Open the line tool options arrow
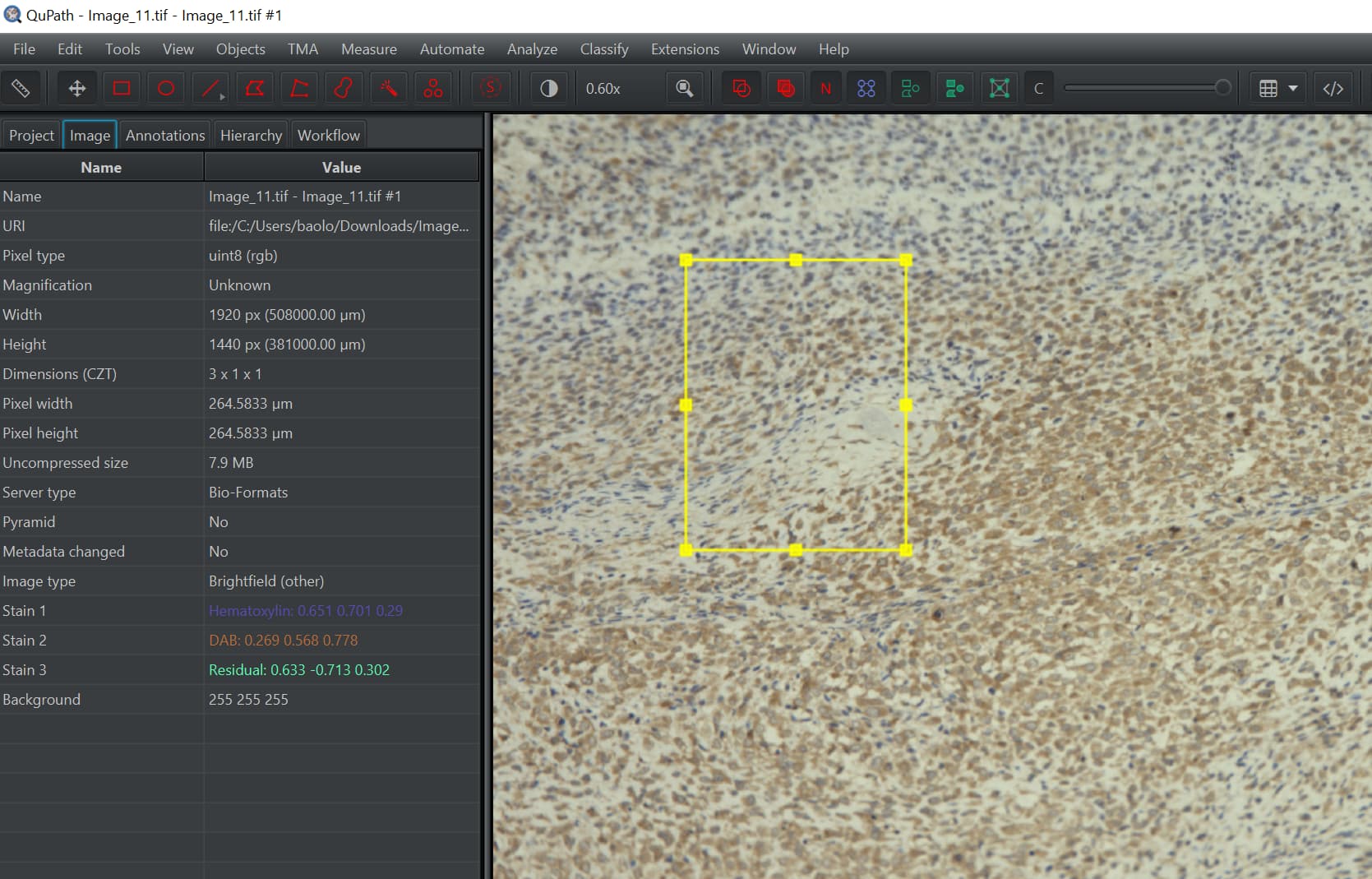1372x879 pixels. pos(221,98)
